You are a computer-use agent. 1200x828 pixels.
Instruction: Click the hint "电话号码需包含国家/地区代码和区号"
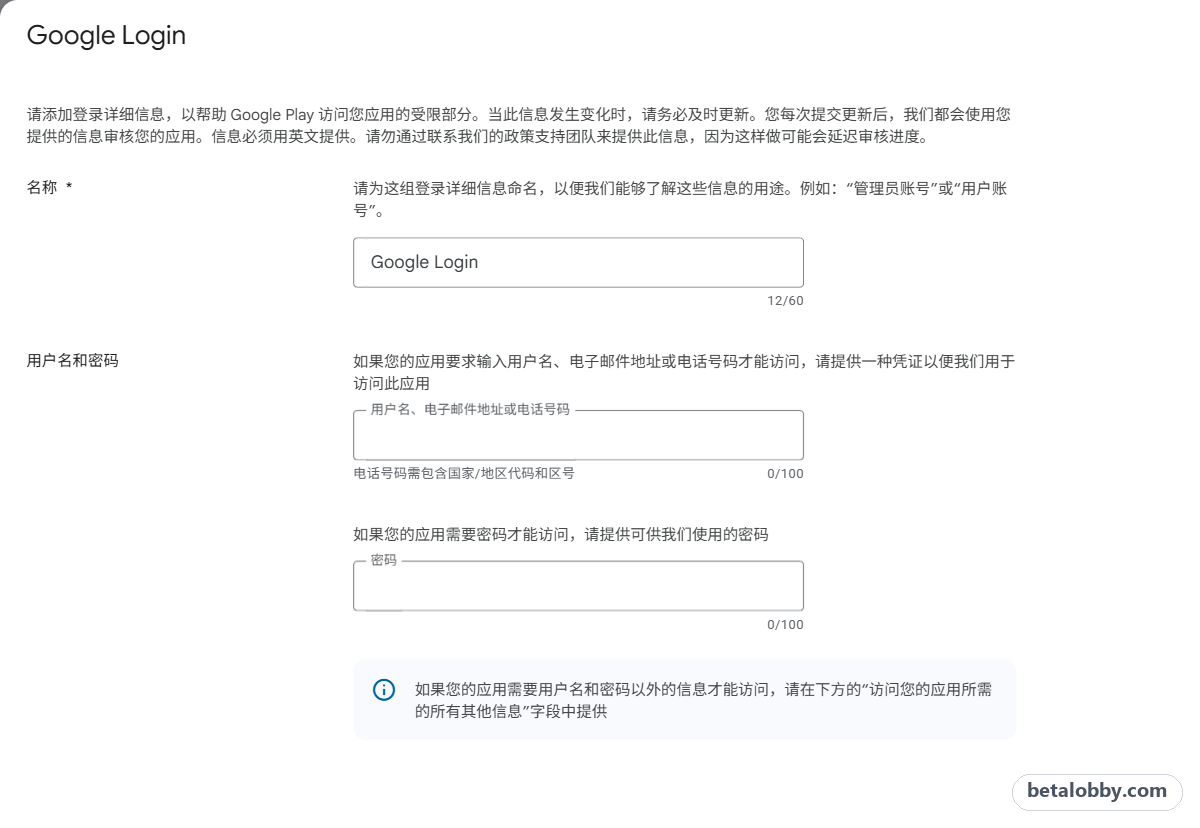pyautogui.click(x=464, y=473)
